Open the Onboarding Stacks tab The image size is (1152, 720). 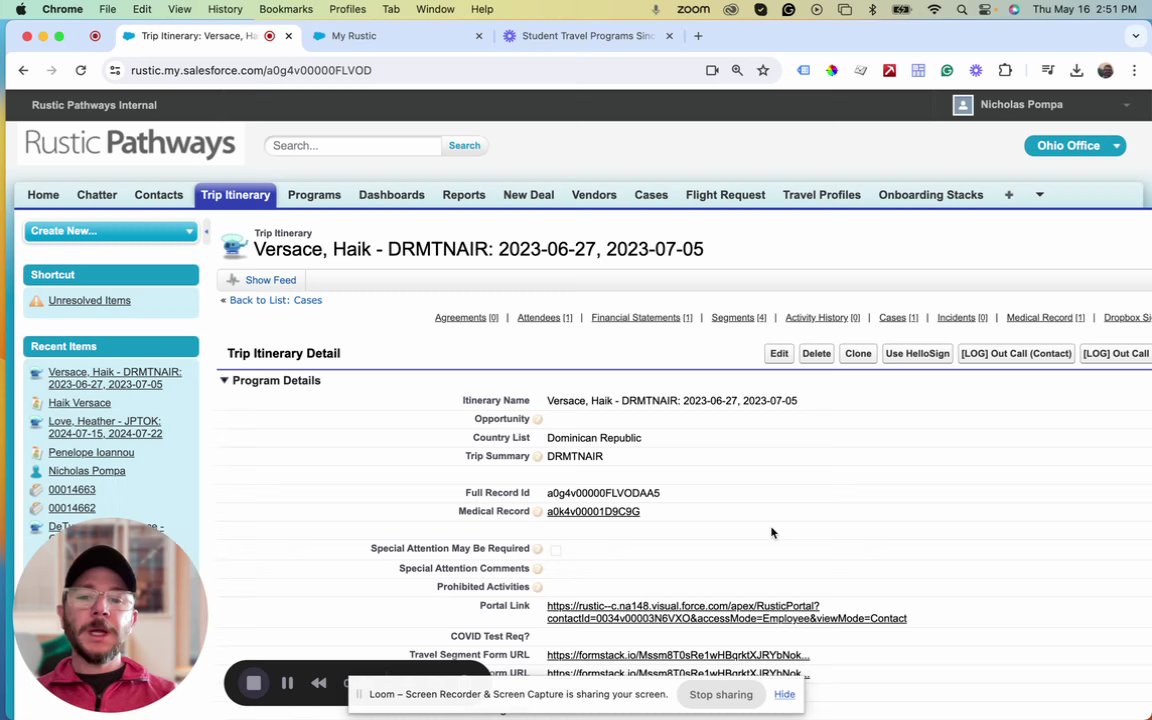(x=931, y=195)
